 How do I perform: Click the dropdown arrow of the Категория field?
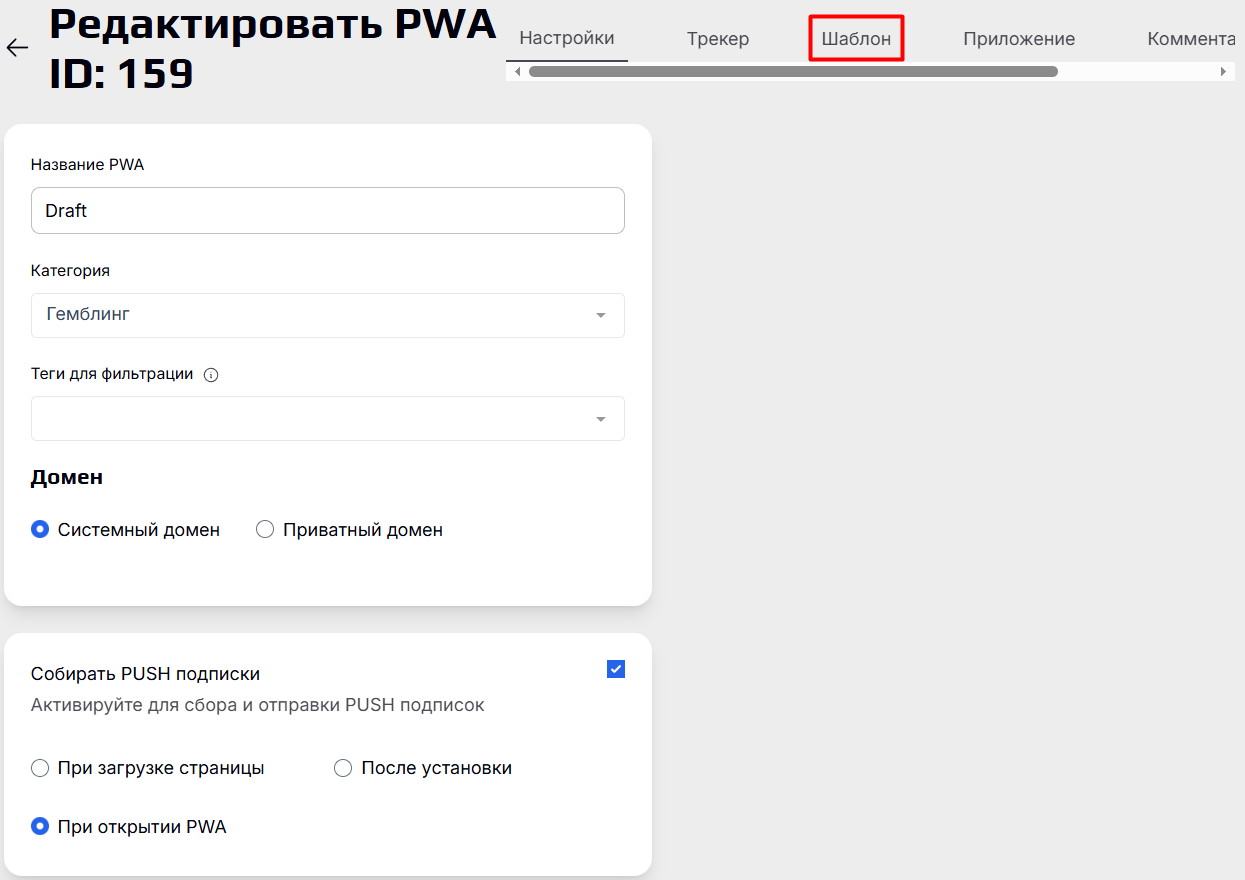(601, 315)
